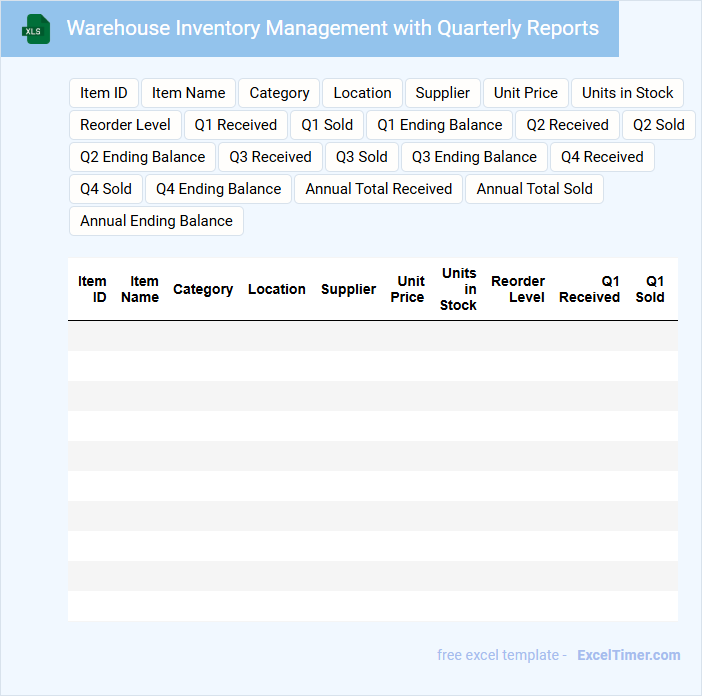The width and height of the screenshot is (702, 696).
Task: Click the first empty table row
Action: point(372,336)
